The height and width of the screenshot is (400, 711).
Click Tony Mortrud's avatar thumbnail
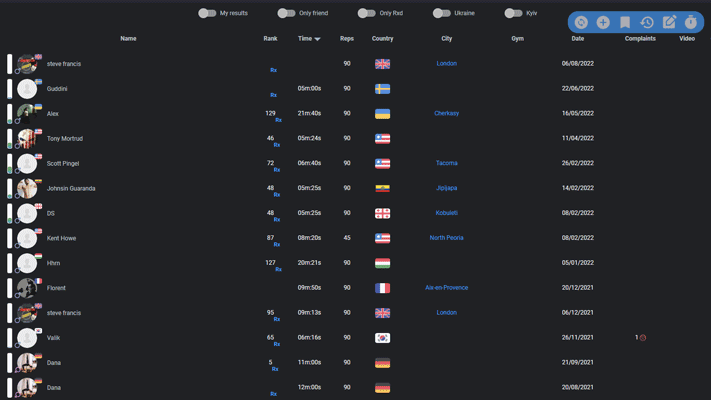point(27,139)
